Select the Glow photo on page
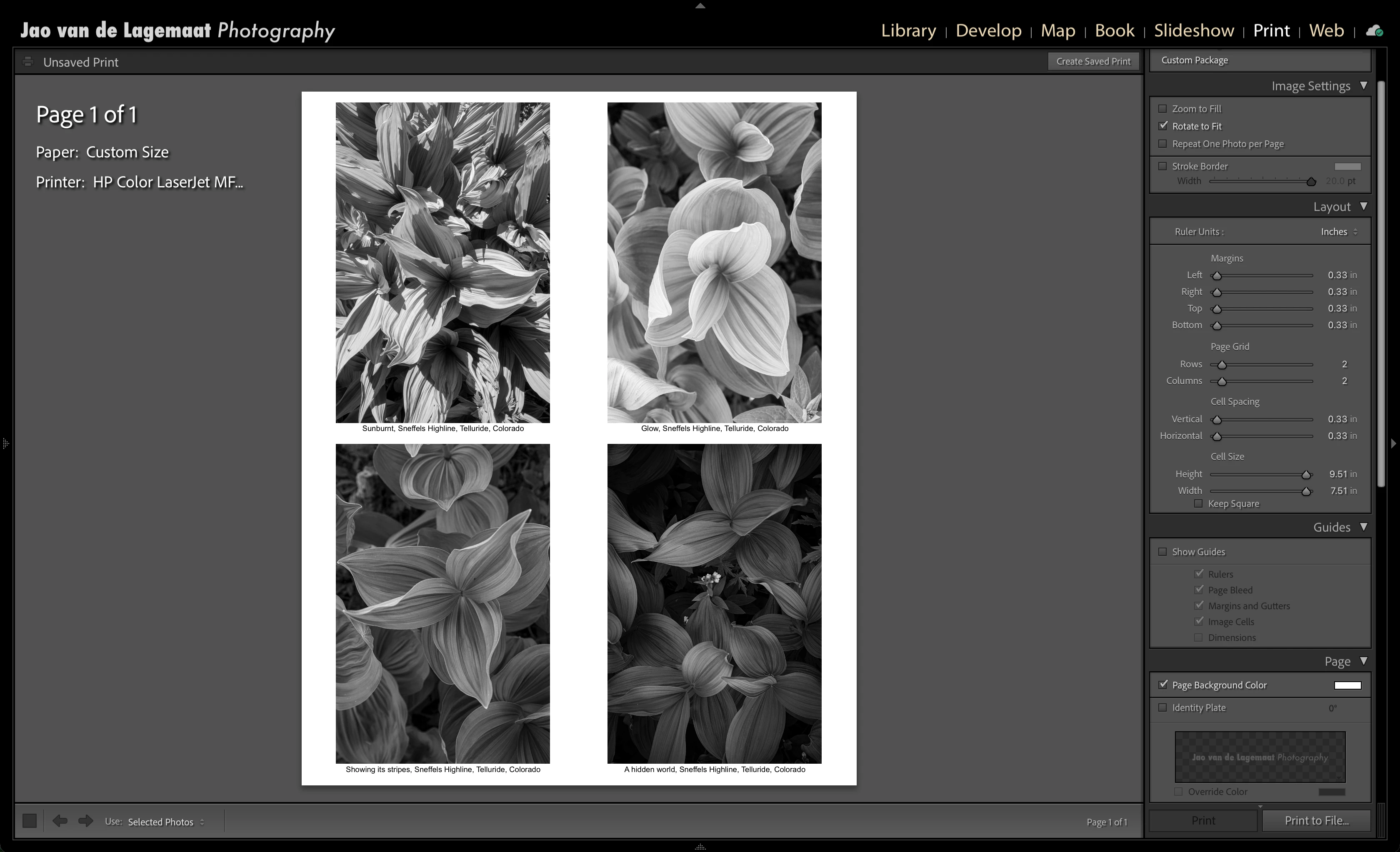The width and height of the screenshot is (1400, 852). tap(714, 262)
